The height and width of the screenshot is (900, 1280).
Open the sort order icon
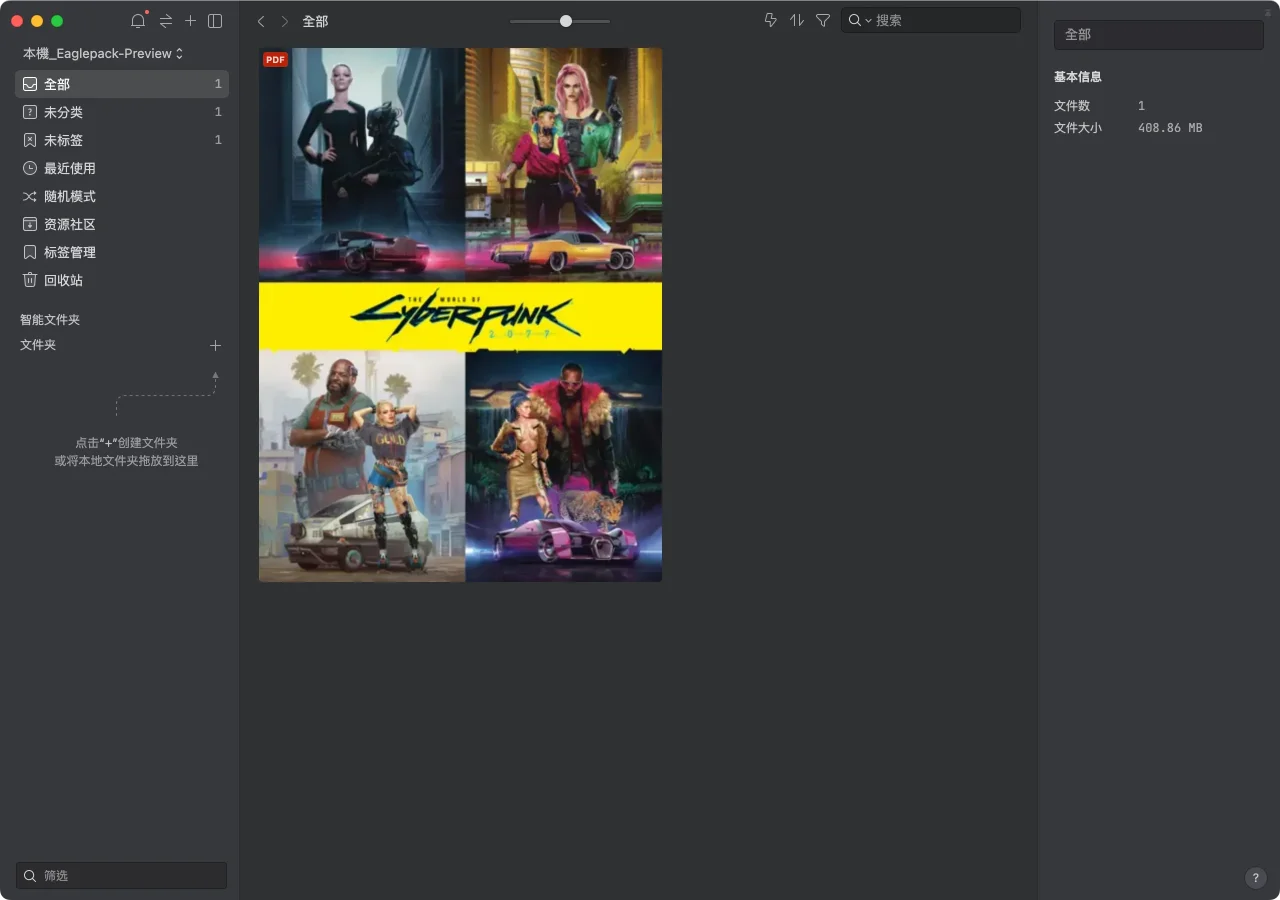point(797,20)
